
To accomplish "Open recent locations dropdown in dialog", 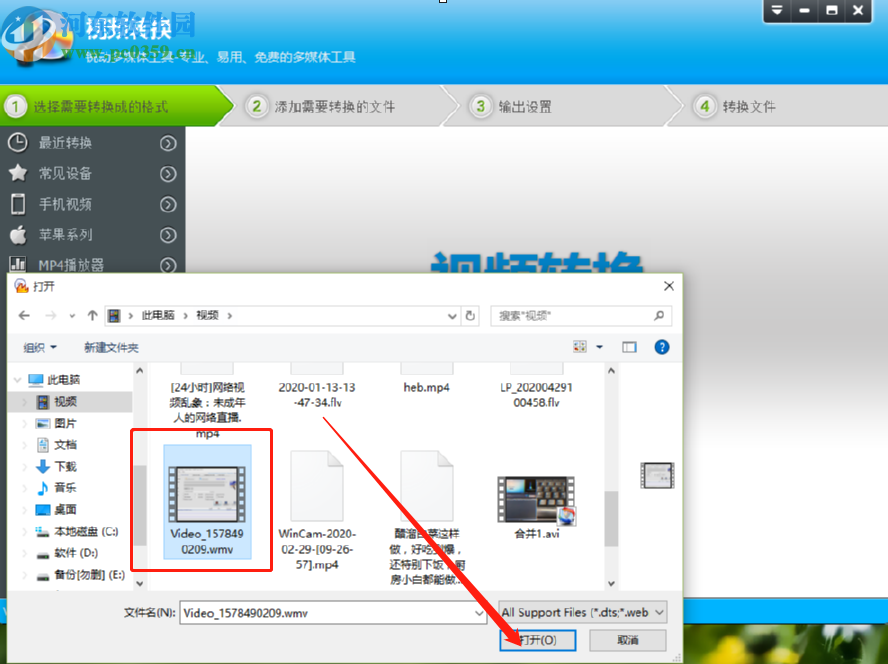I will pos(72,316).
